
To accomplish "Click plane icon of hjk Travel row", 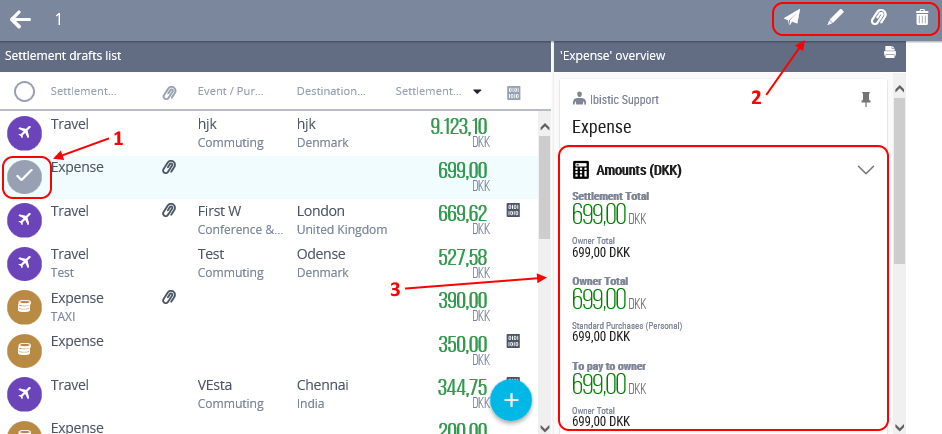I will [x=25, y=133].
